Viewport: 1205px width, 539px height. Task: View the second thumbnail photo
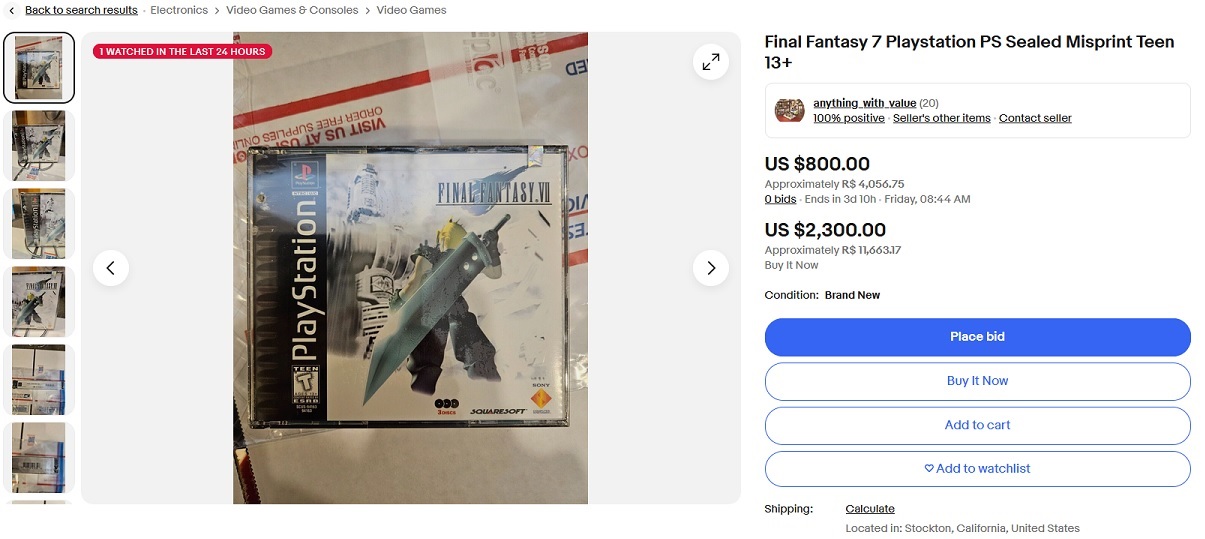[39, 146]
